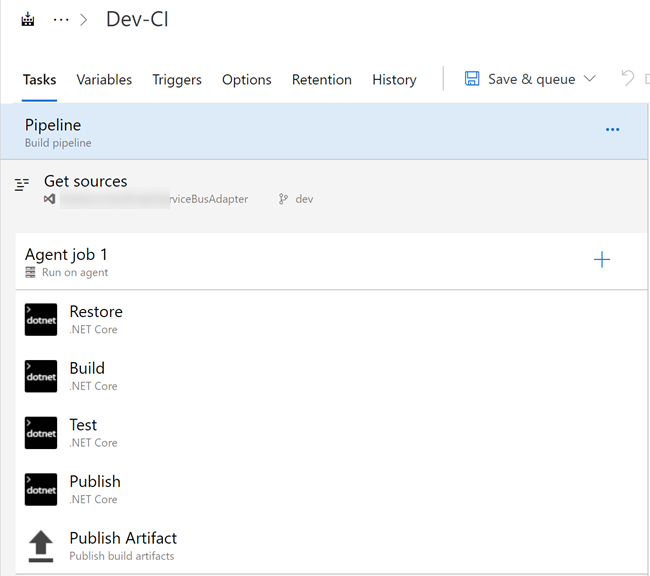Viewport: 650px width, 576px height.
Task: Click the Azure Pipelines icon in breadcrumb
Action: point(27,20)
